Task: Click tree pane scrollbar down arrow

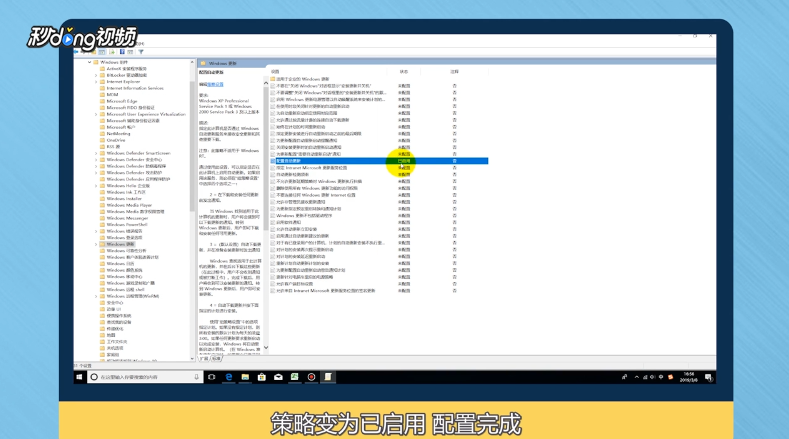Action: 192,358
